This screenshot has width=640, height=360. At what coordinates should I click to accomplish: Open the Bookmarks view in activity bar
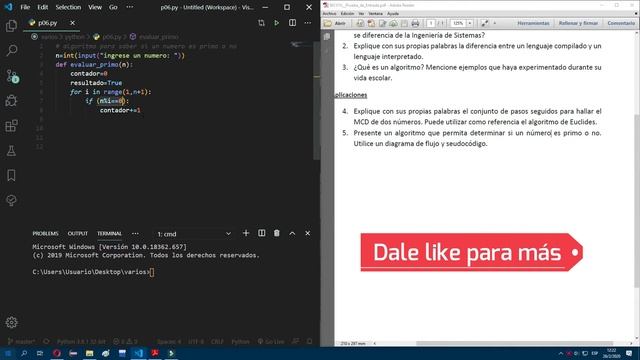pyautogui.click(x=11, y=176)
